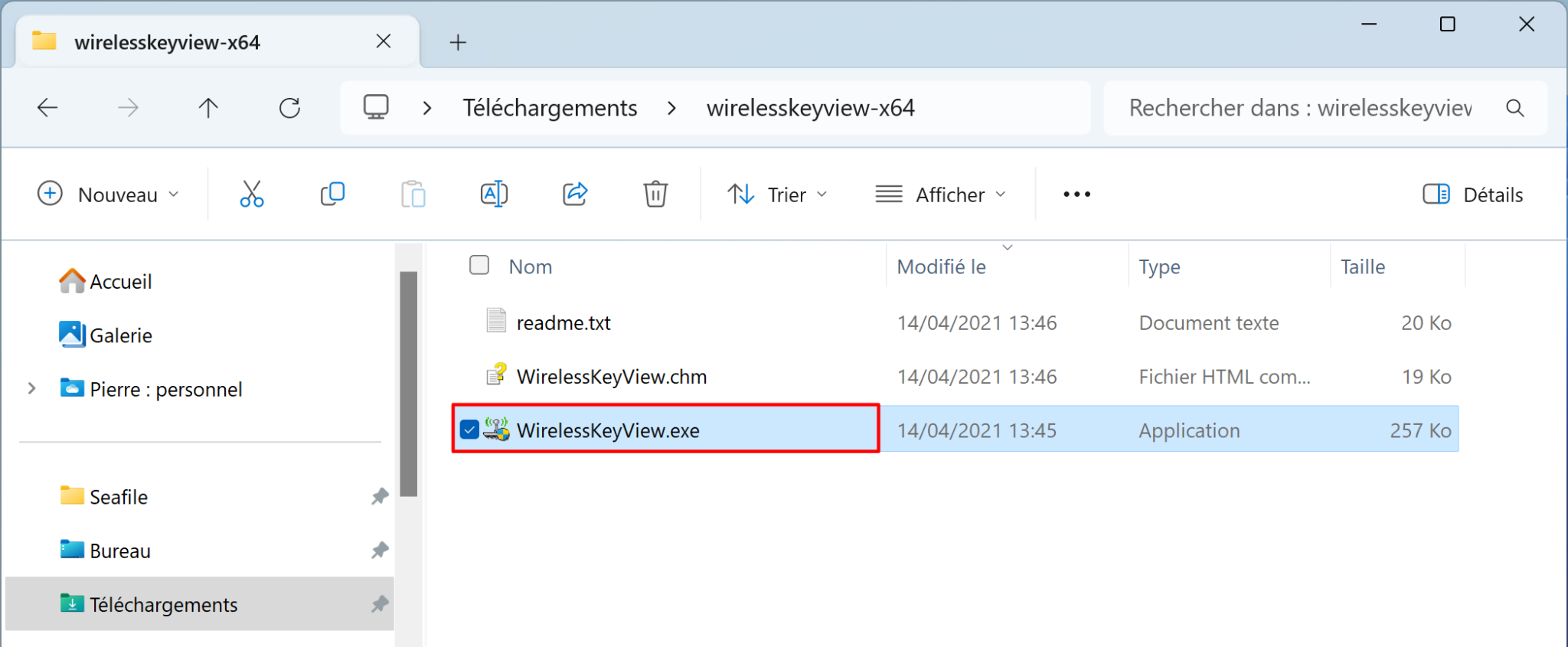Delete the selection with the trash icon
Viewport: 1568px width, 647px height.
pyautogui.click(x=655, y=194)
